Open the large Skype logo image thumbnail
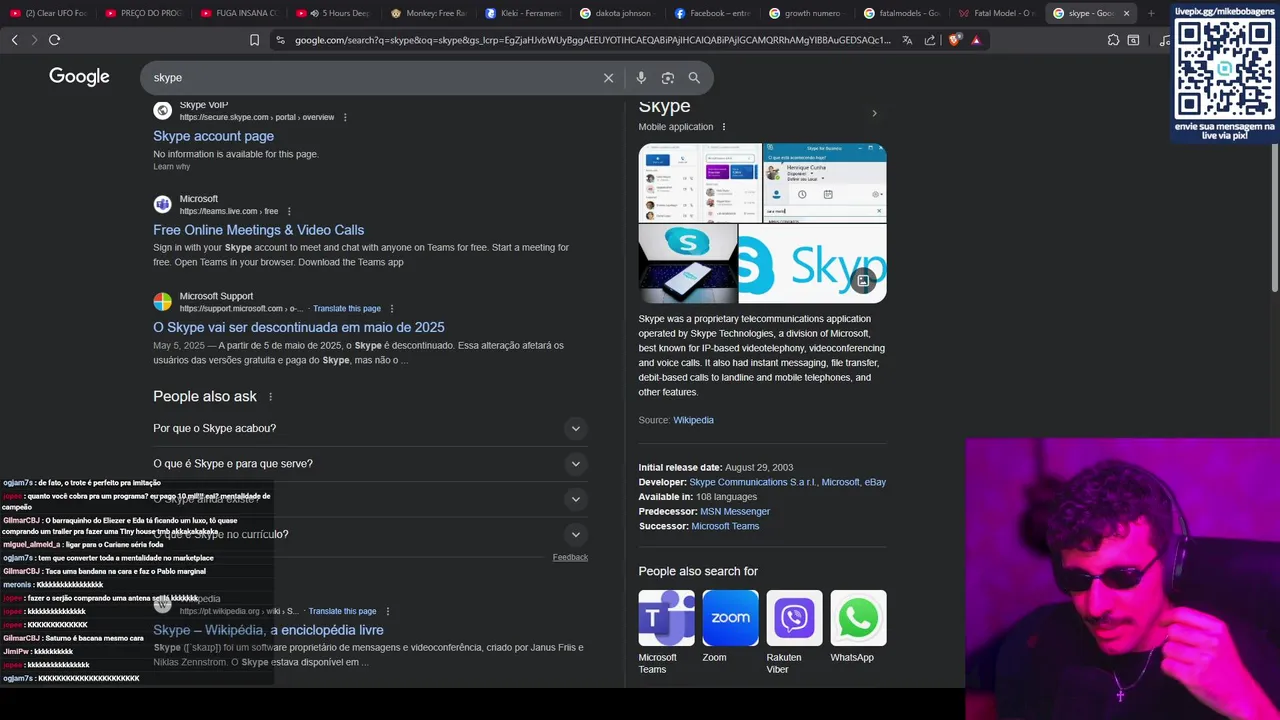 (x=812, y=263)
